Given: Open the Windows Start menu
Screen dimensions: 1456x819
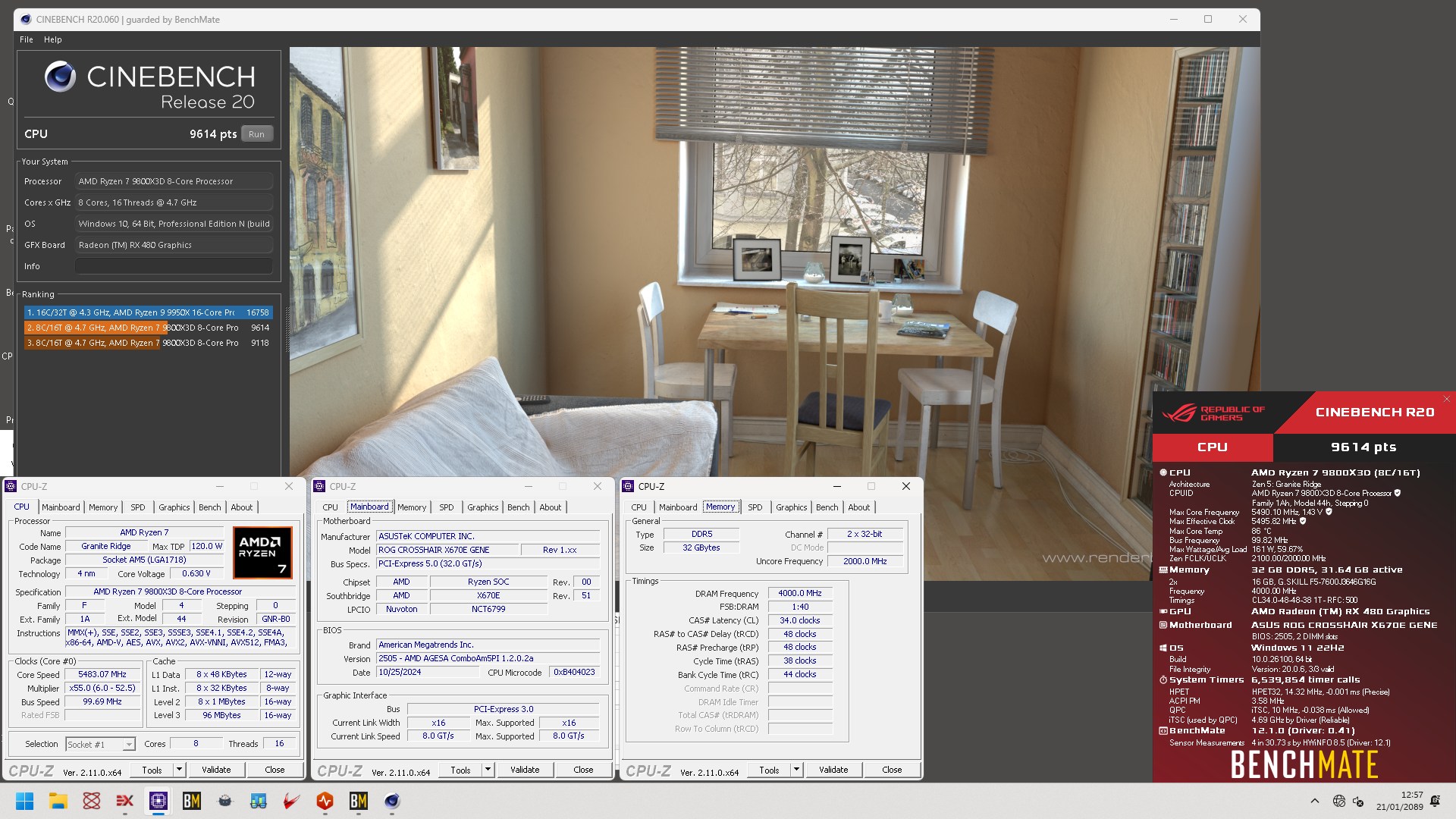Looking at the screenshot, I should 25,801.
